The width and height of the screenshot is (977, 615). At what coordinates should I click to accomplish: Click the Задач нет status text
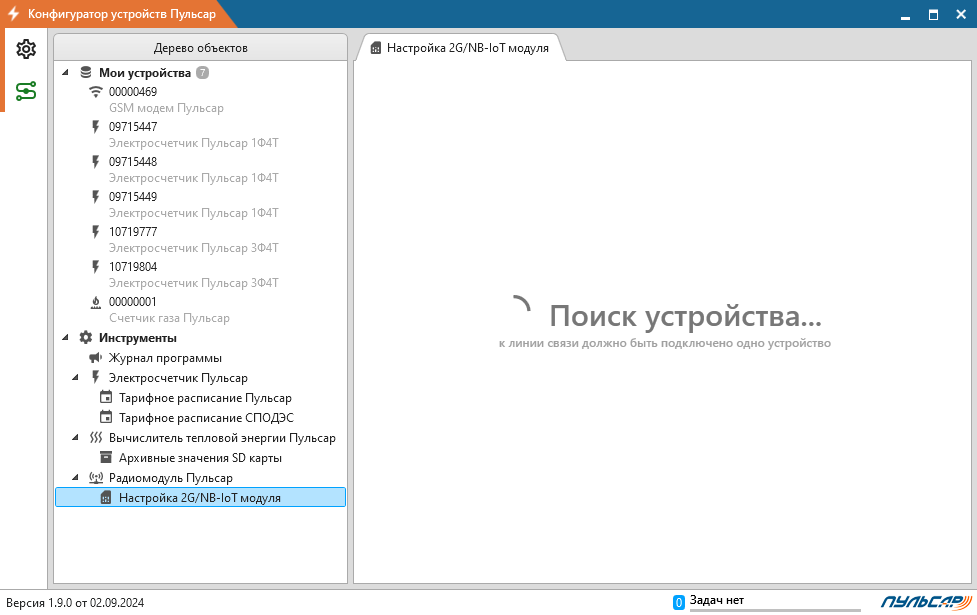[717, 600]
